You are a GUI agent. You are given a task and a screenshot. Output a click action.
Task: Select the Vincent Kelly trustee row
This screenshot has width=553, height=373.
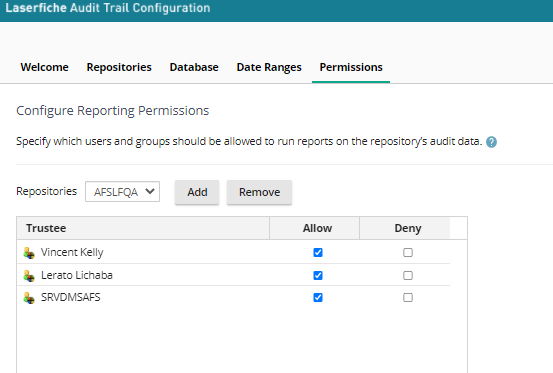(233, 252)
